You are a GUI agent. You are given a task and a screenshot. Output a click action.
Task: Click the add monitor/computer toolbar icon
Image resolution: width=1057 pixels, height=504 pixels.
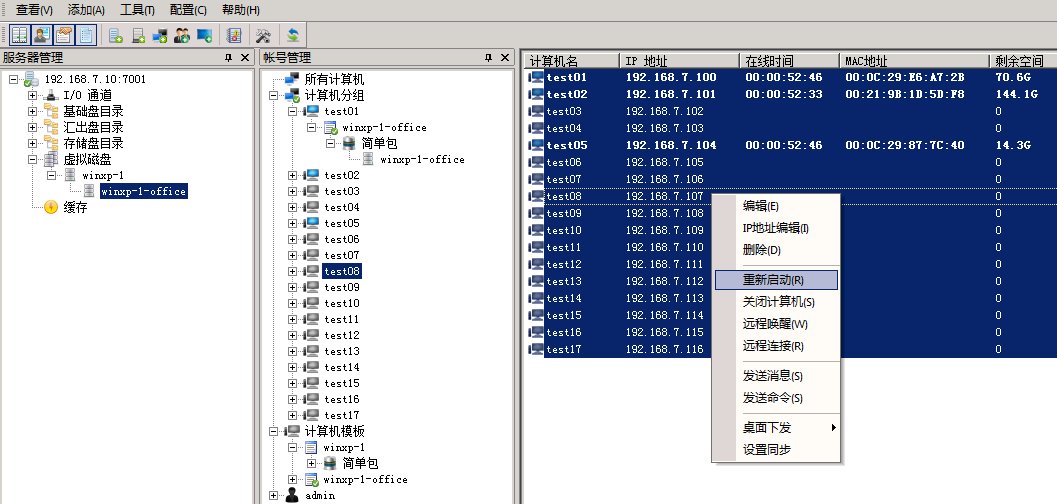click(204, 35)
